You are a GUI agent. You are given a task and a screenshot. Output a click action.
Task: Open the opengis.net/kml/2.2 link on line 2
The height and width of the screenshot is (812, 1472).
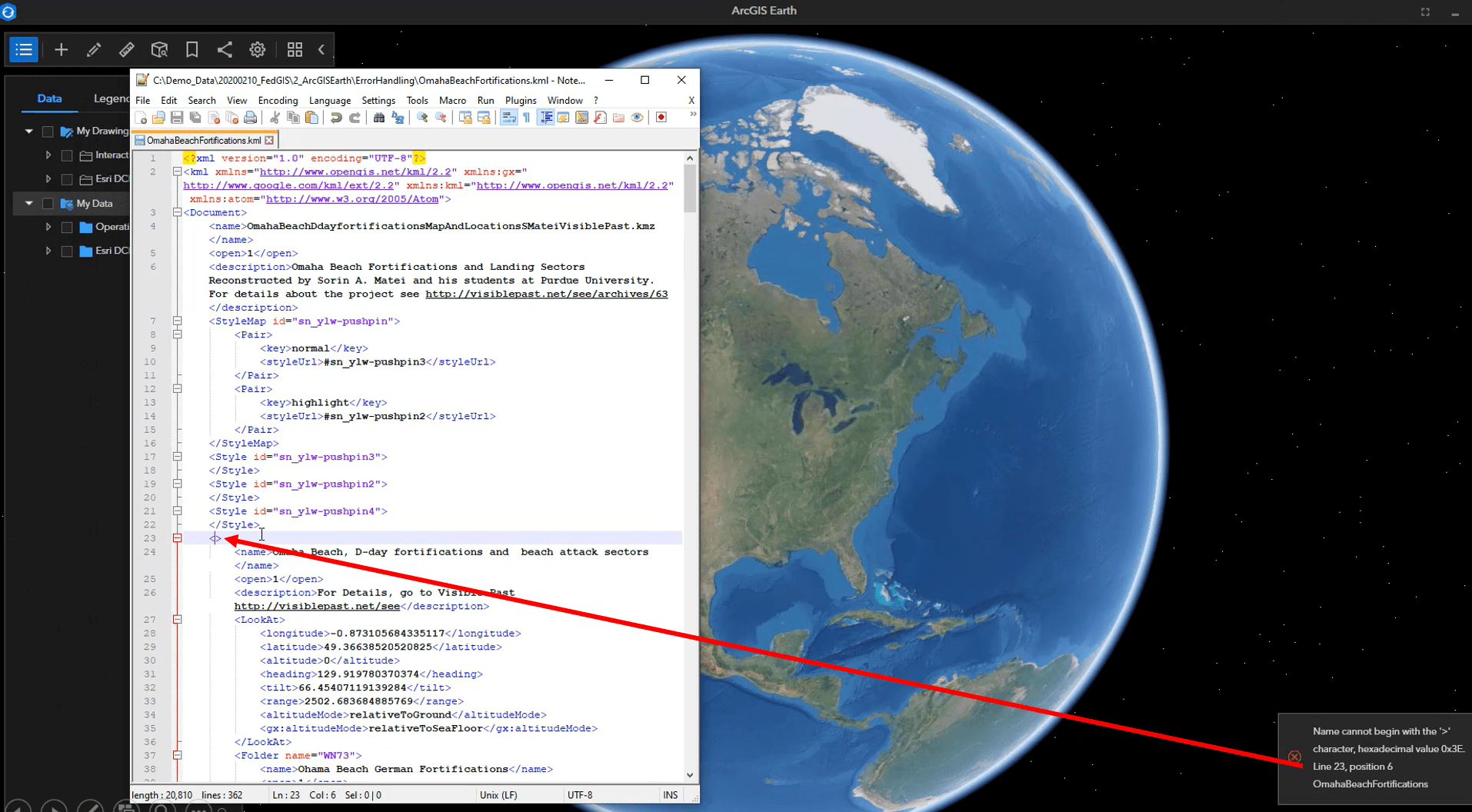click(355, 172)
